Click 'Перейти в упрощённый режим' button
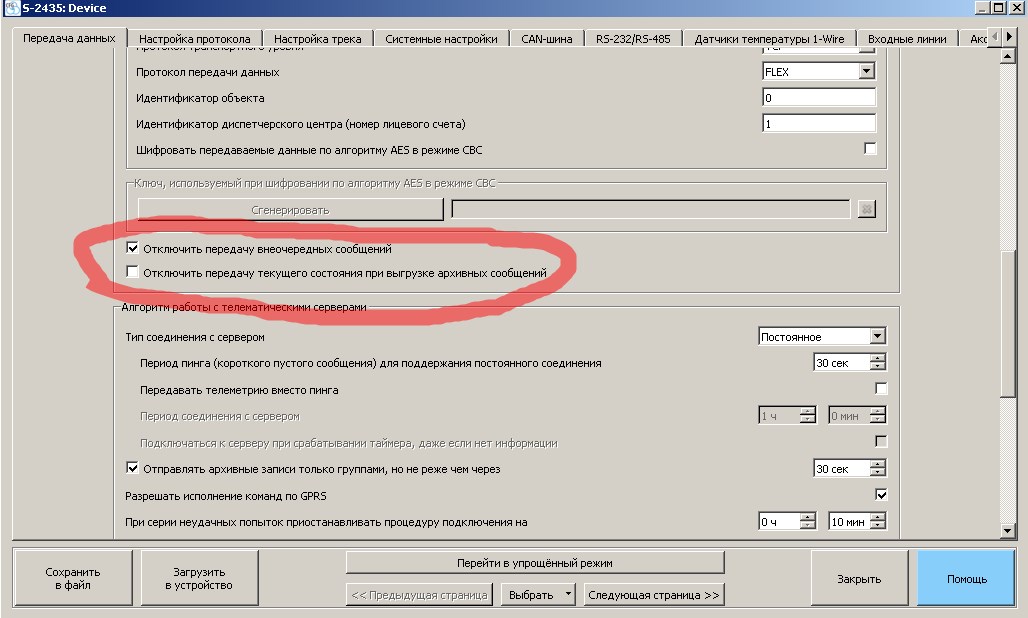Image resolution: width=1028 pixels, height=618 pixels. click(x=535, y=562)
